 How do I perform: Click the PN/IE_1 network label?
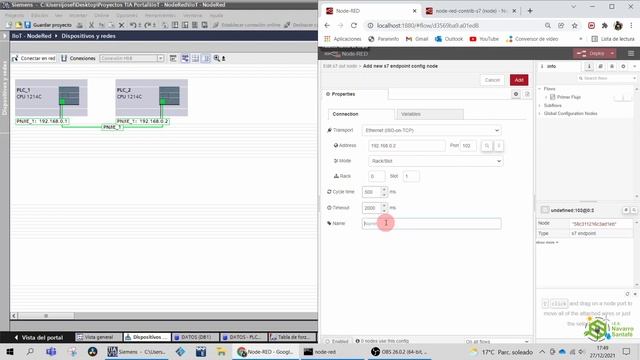(112, 127)
